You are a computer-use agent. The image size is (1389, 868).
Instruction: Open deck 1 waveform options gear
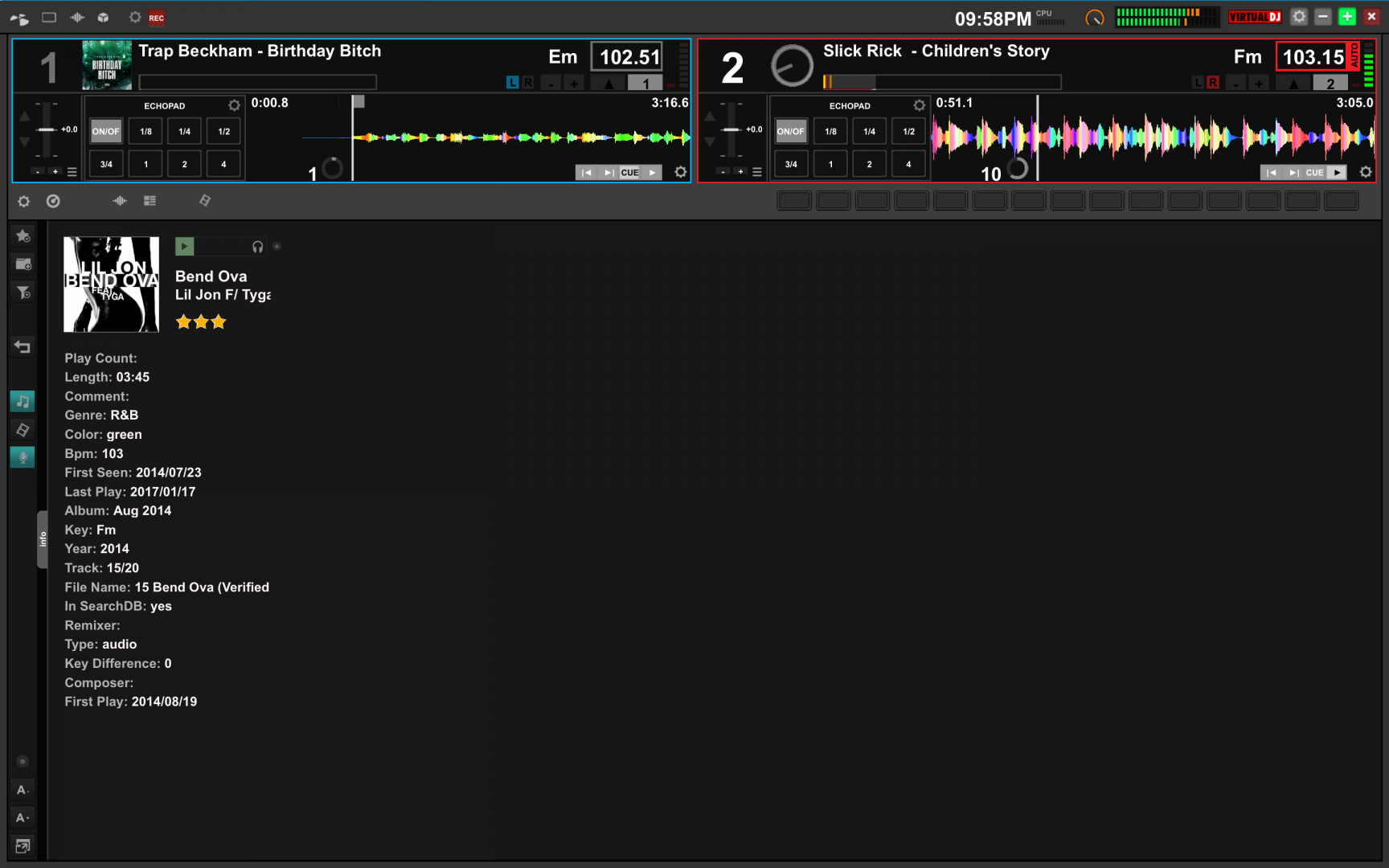[x=680, y=172]
